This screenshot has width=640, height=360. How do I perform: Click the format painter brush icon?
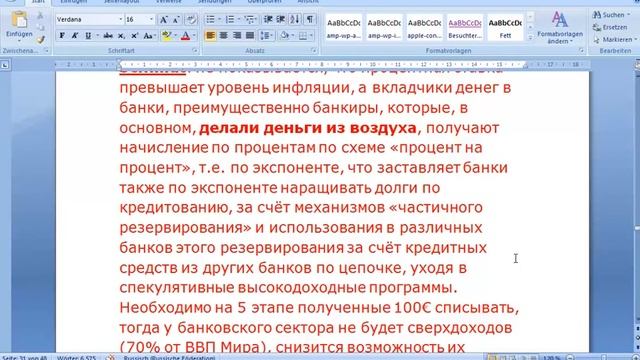click(x=40, y=39)
